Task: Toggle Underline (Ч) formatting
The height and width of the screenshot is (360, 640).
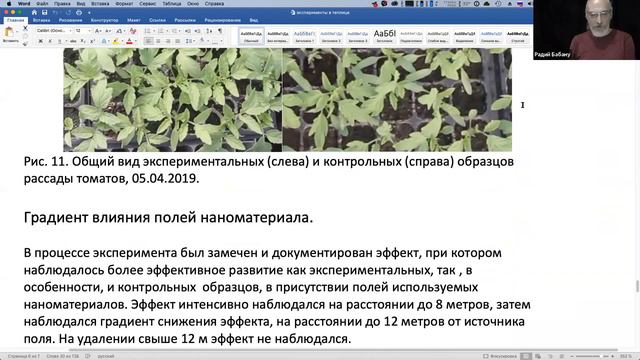Action: 60,41
